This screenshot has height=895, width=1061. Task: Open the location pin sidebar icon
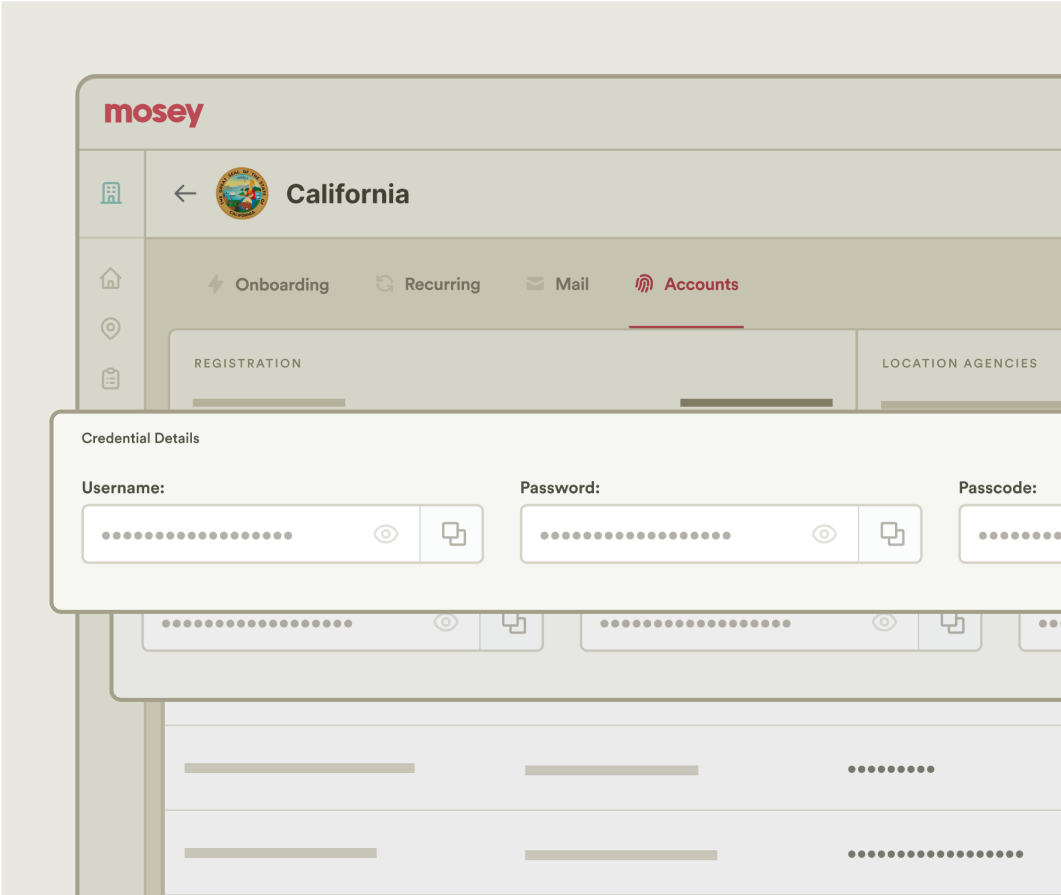coord(111,328)
